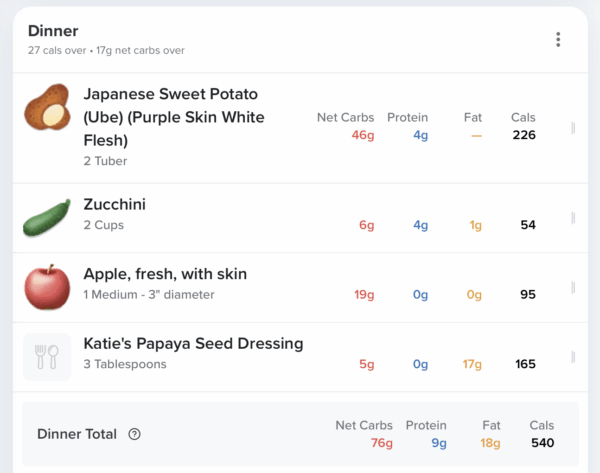Viewport: 600px width, 473px height.
Task: Select the Apple, fresh, with skin entry
Action: pos(165,274)
